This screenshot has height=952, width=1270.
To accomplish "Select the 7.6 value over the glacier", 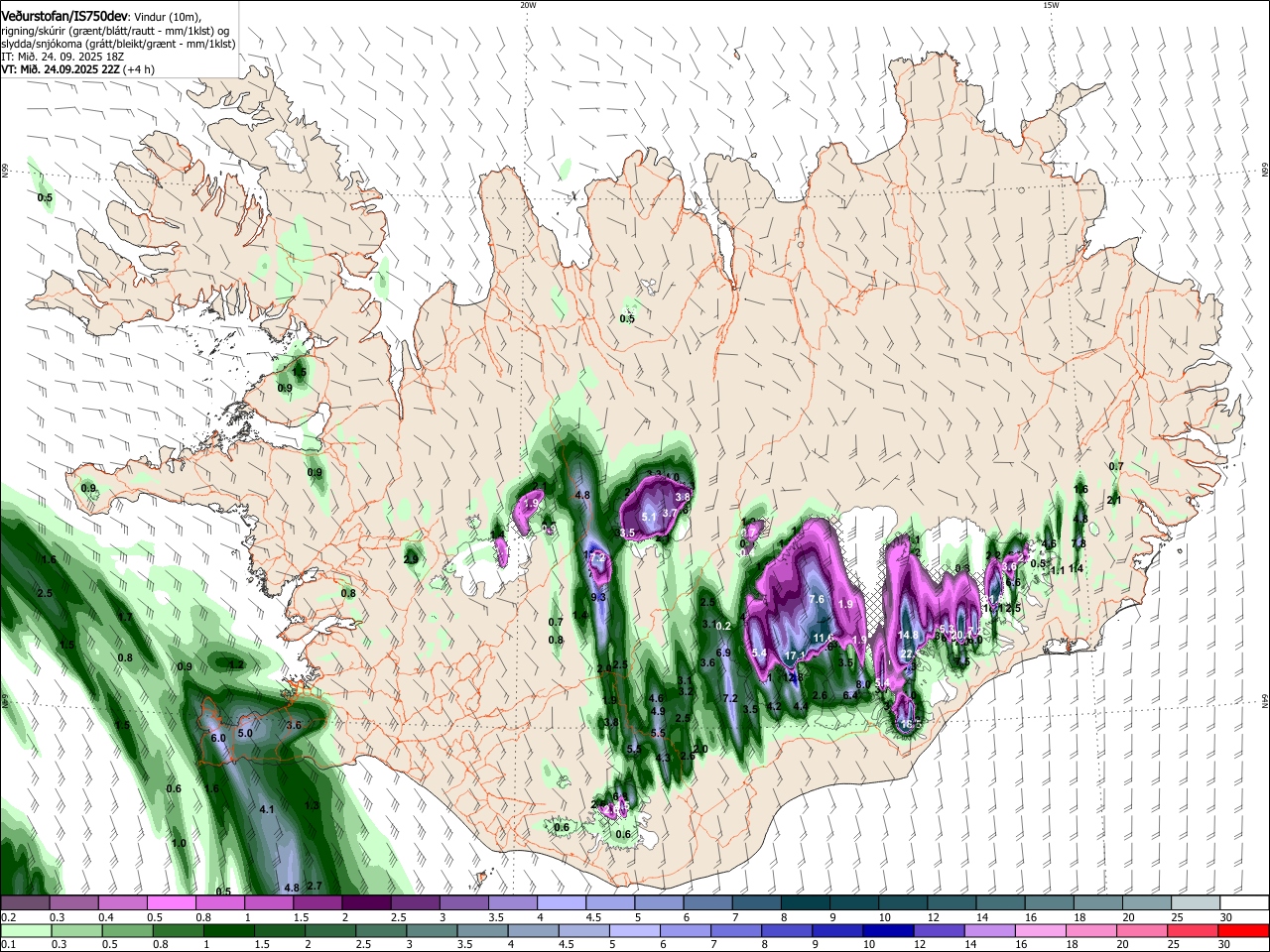I will click(x=817, y=600).
